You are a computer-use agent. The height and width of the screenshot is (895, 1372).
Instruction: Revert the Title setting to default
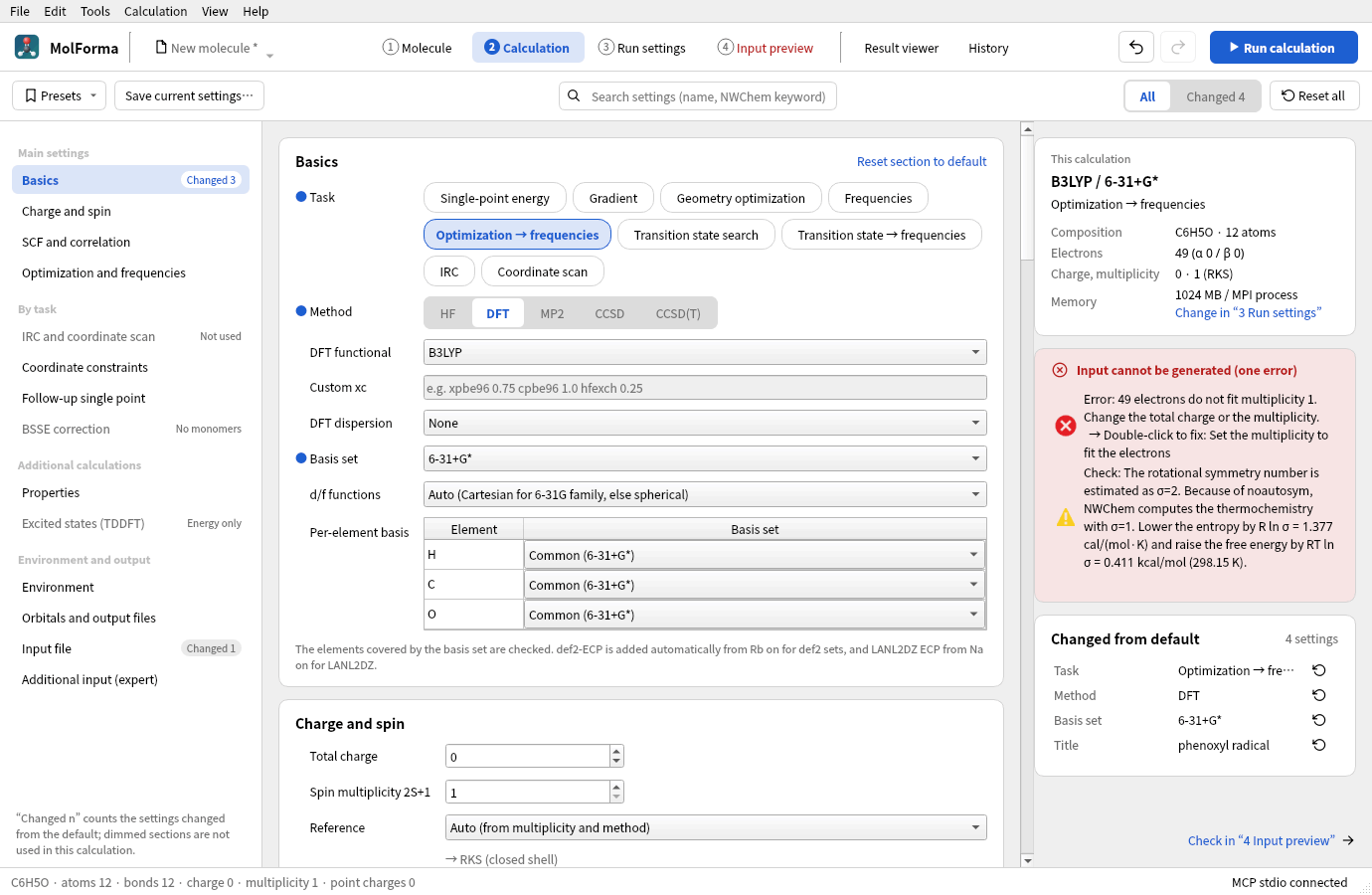coord(1319,745)
